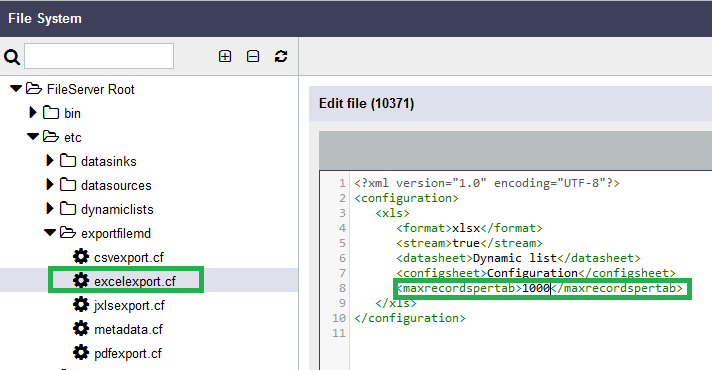Click the datasheet Dynamic list line

[518, 258]
